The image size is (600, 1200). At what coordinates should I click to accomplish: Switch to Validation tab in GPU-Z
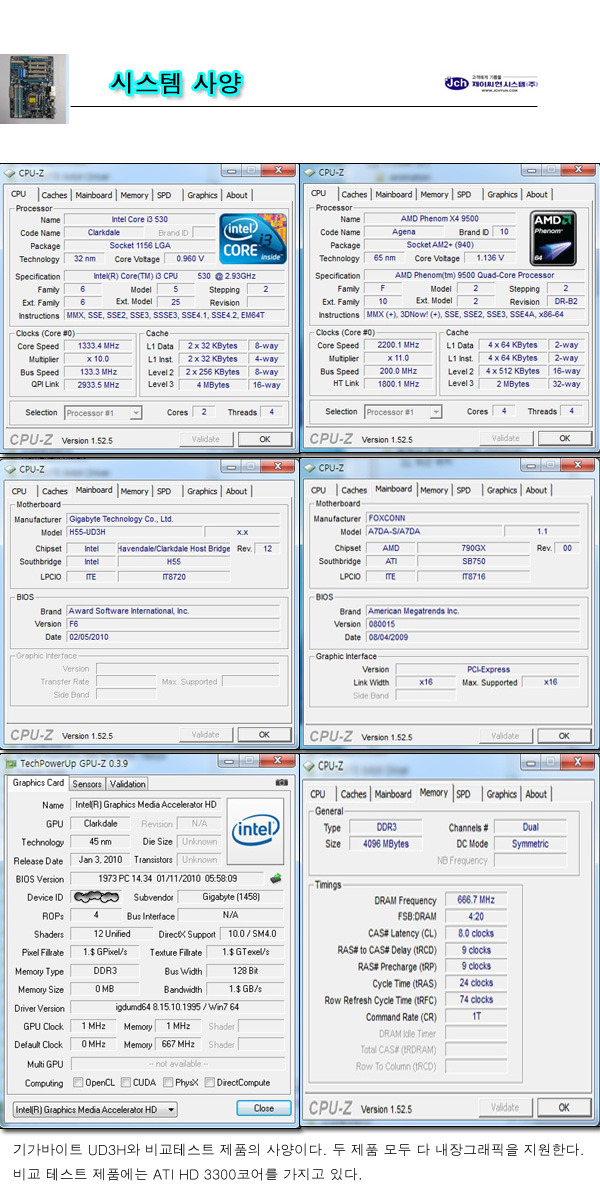click(127, 784)
